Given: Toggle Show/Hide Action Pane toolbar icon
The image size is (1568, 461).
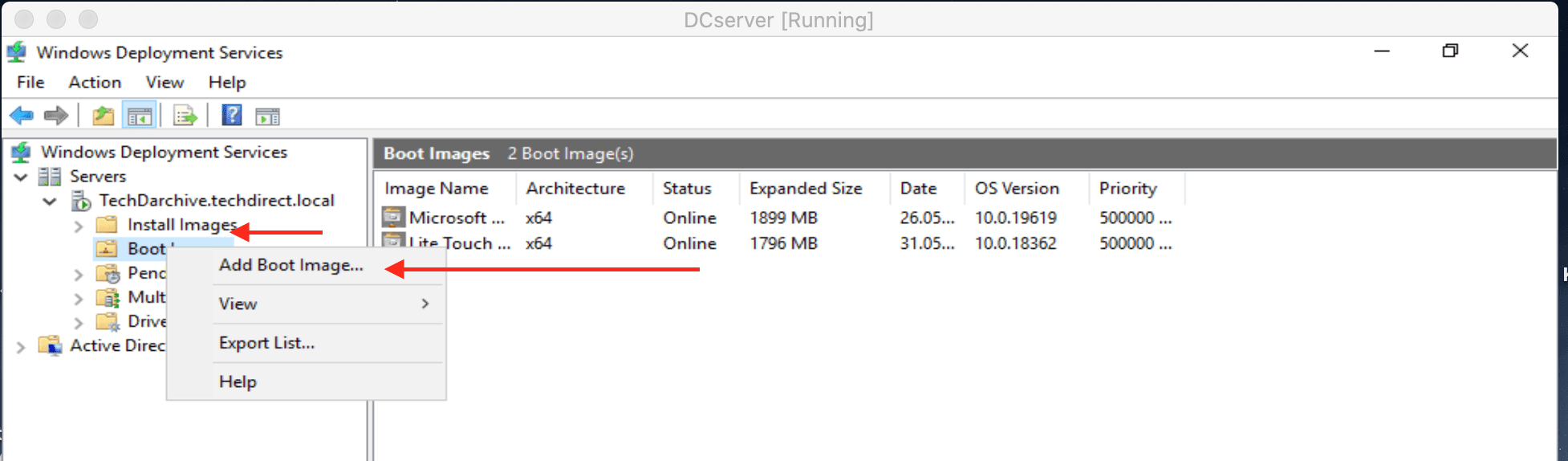Looking at the screenshot, I should pyautogui.click(x=267, y=116).
